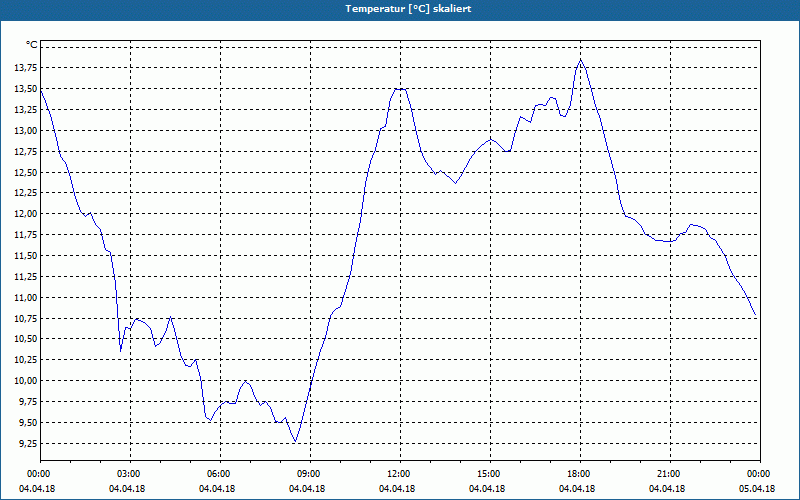Select the 11,25 y-axis label
This screenshot has width=800, height=500.
click(x=27, y=277)
